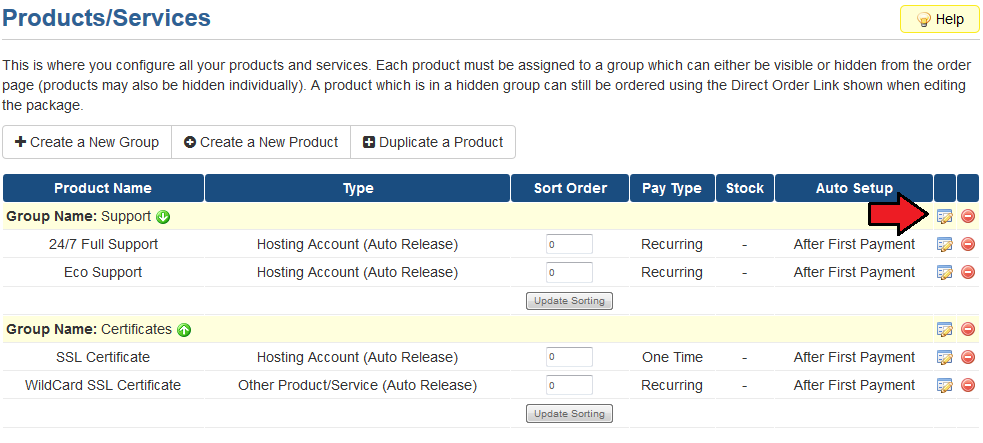Click the Group Name: Support label

[78, 217]
